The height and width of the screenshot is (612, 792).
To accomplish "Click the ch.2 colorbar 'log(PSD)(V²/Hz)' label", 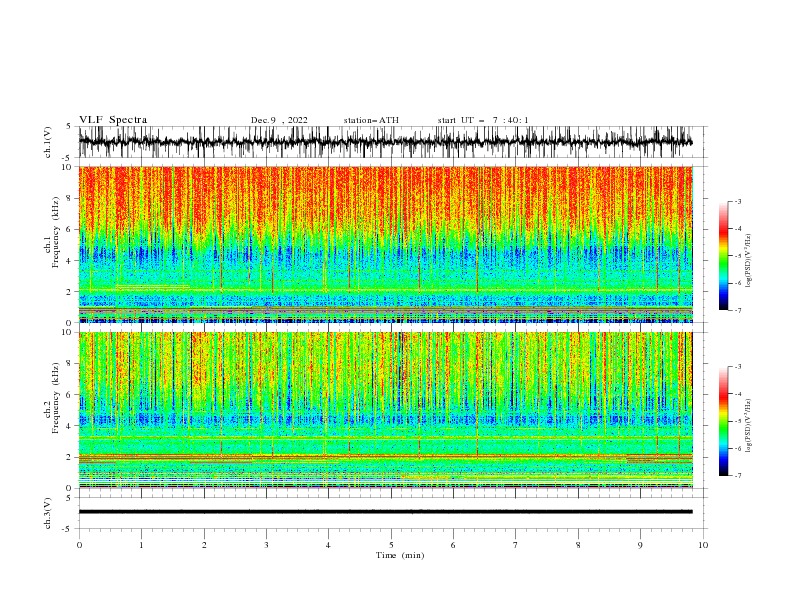I will pos(749,426).
